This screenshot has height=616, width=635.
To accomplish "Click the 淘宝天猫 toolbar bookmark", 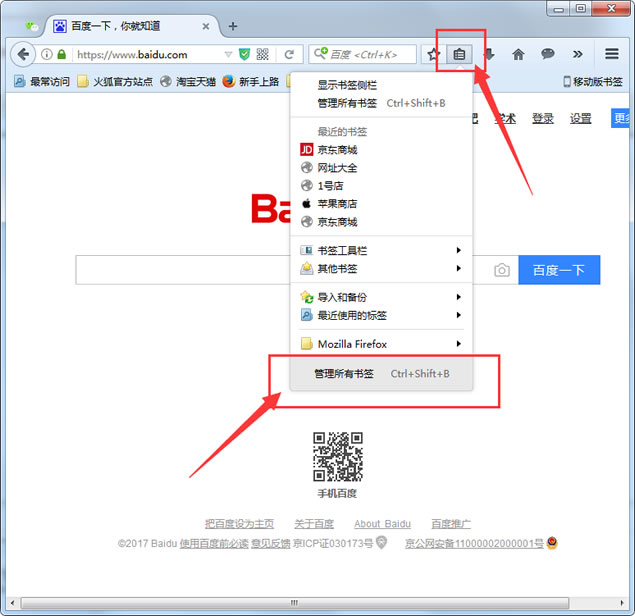I will [188, 82].
